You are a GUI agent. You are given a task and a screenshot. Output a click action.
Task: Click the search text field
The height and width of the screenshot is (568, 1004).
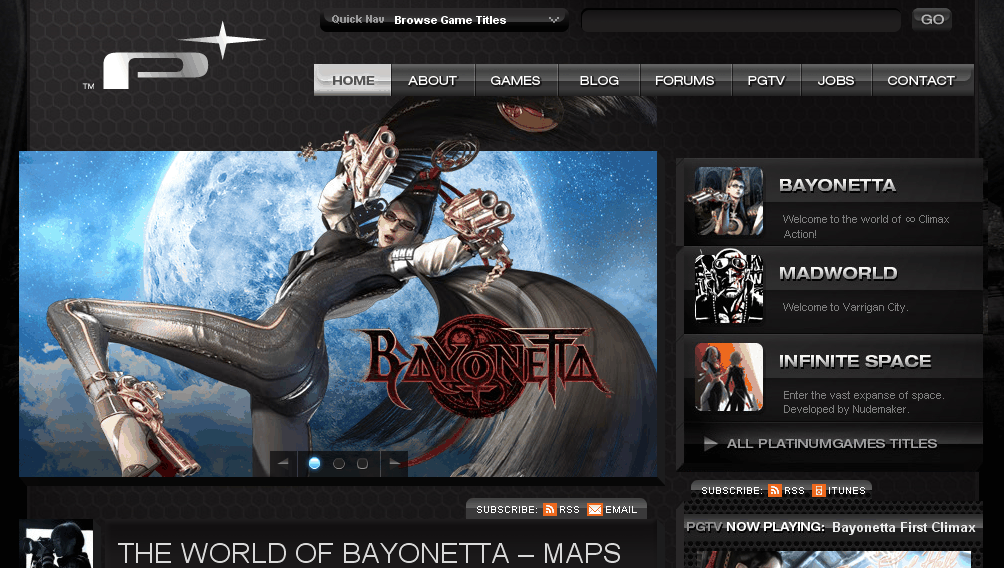(x=741, y=20)
